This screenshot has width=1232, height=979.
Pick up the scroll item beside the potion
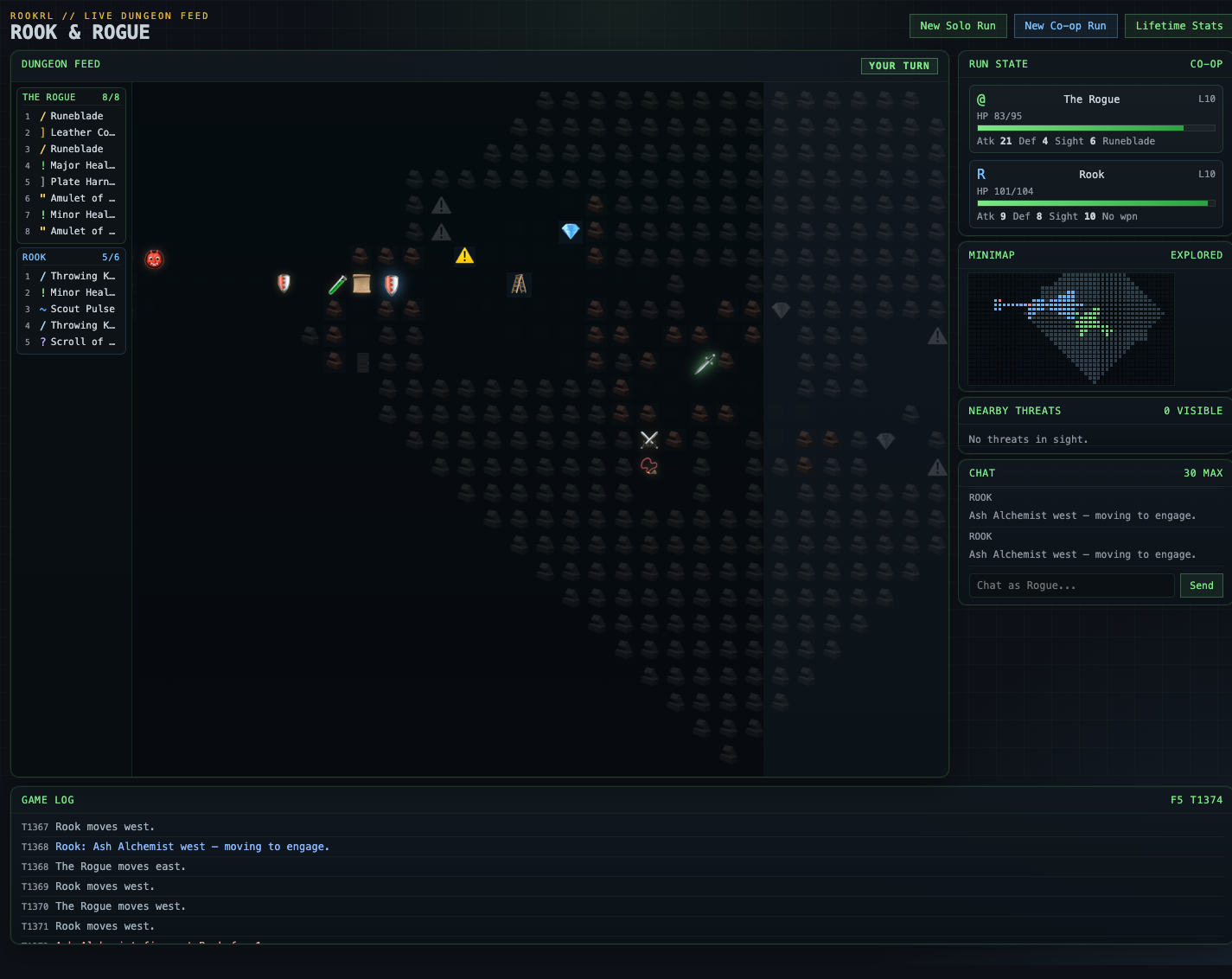pos(361,284)
